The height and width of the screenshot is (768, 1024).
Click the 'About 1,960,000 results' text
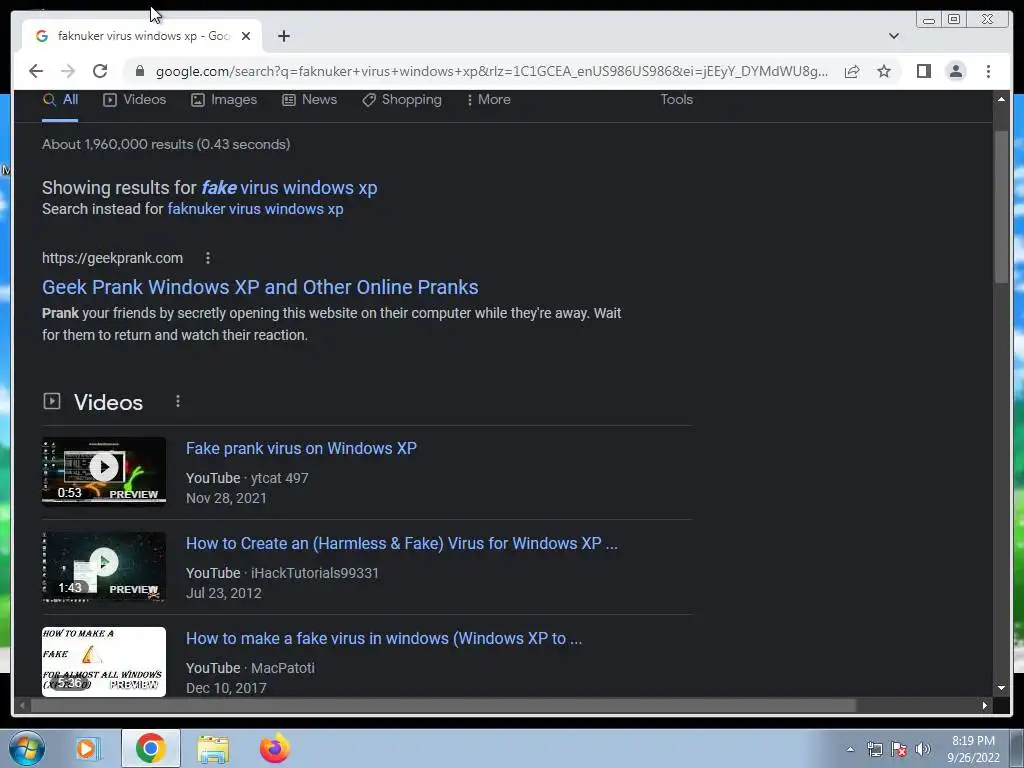(x=166, y=144)
